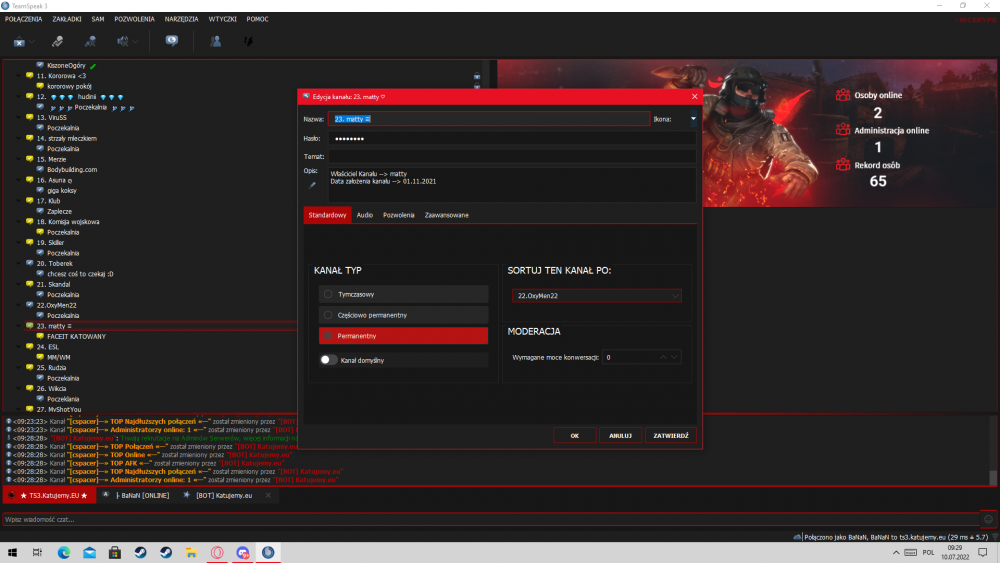1000x563 pixels.
Task: Click the mute microphone toolbar icon
Action: coord(90,41)
